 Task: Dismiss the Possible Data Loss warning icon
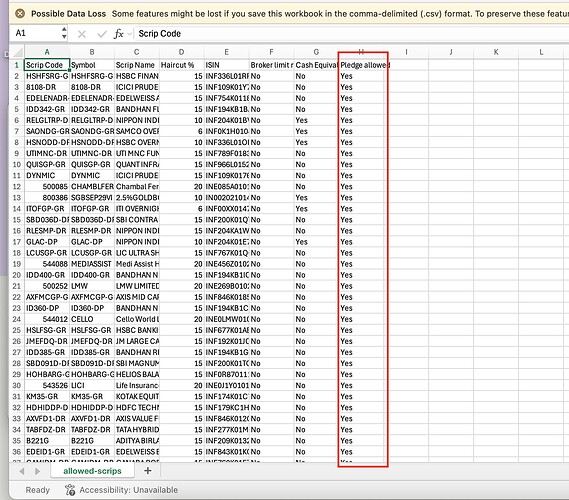(x=20, y=14)
